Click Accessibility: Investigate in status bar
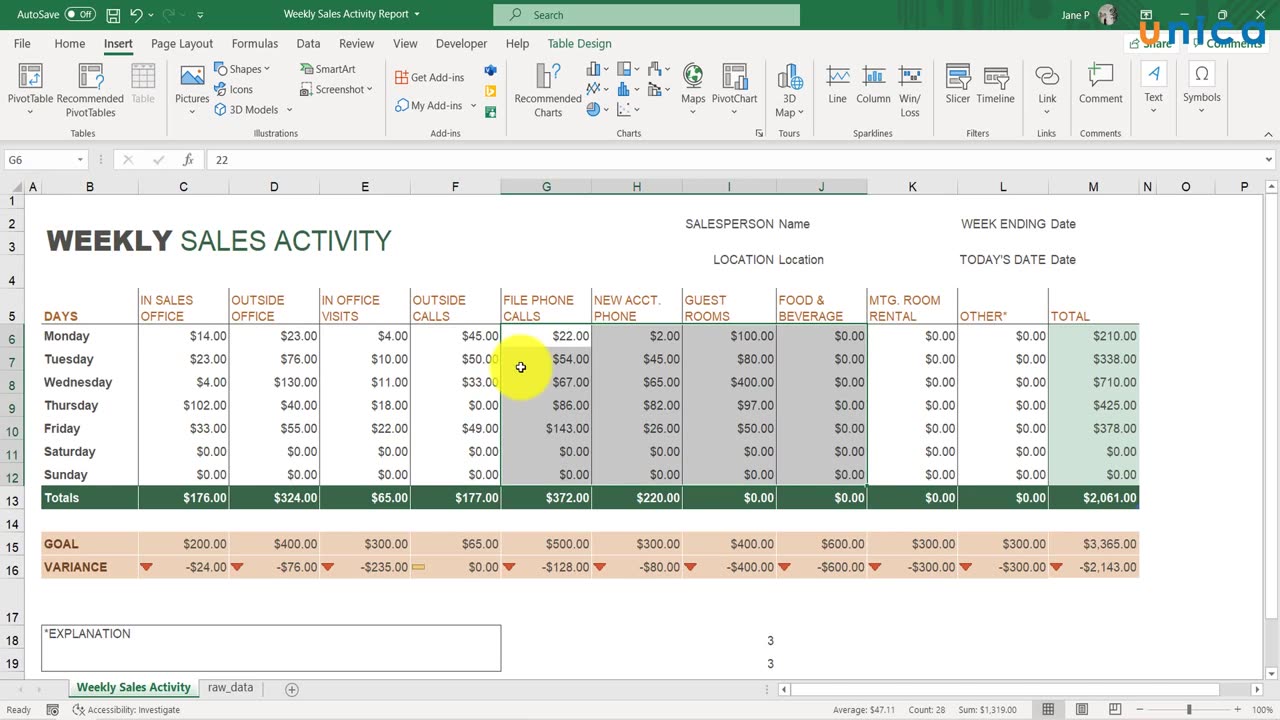 (x=126, y=710)
